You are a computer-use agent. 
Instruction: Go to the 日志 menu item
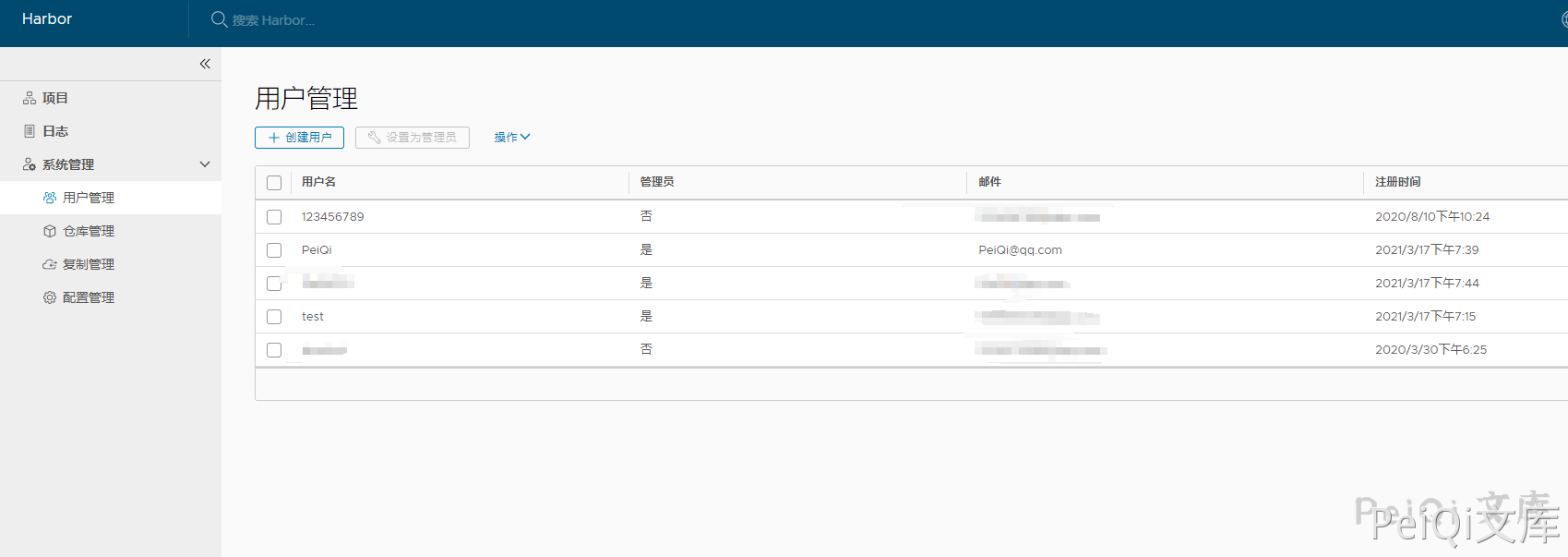[55, 131]
